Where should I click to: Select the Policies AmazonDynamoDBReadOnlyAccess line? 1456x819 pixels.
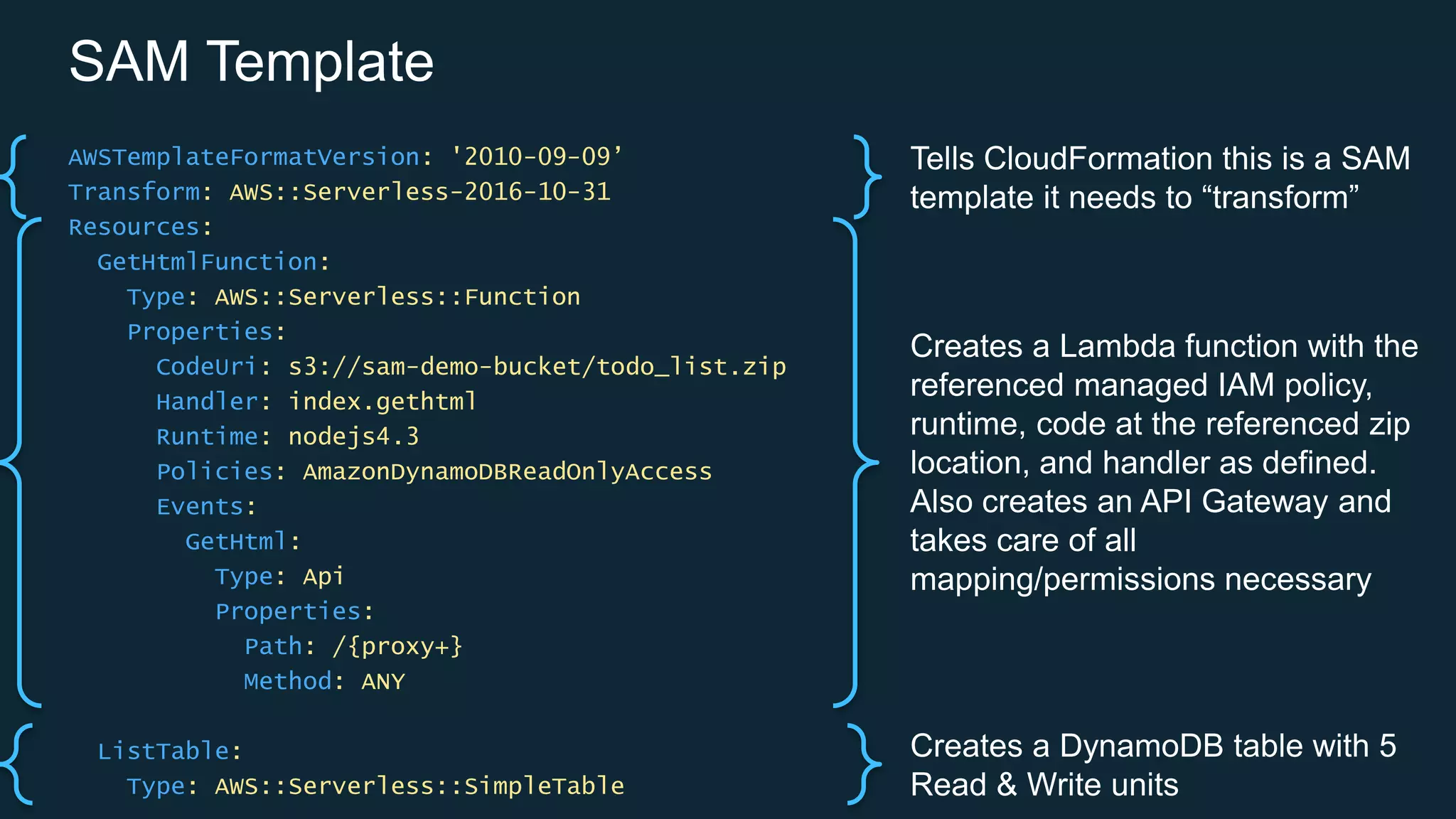pyautogui.click(x=434, y=471)
